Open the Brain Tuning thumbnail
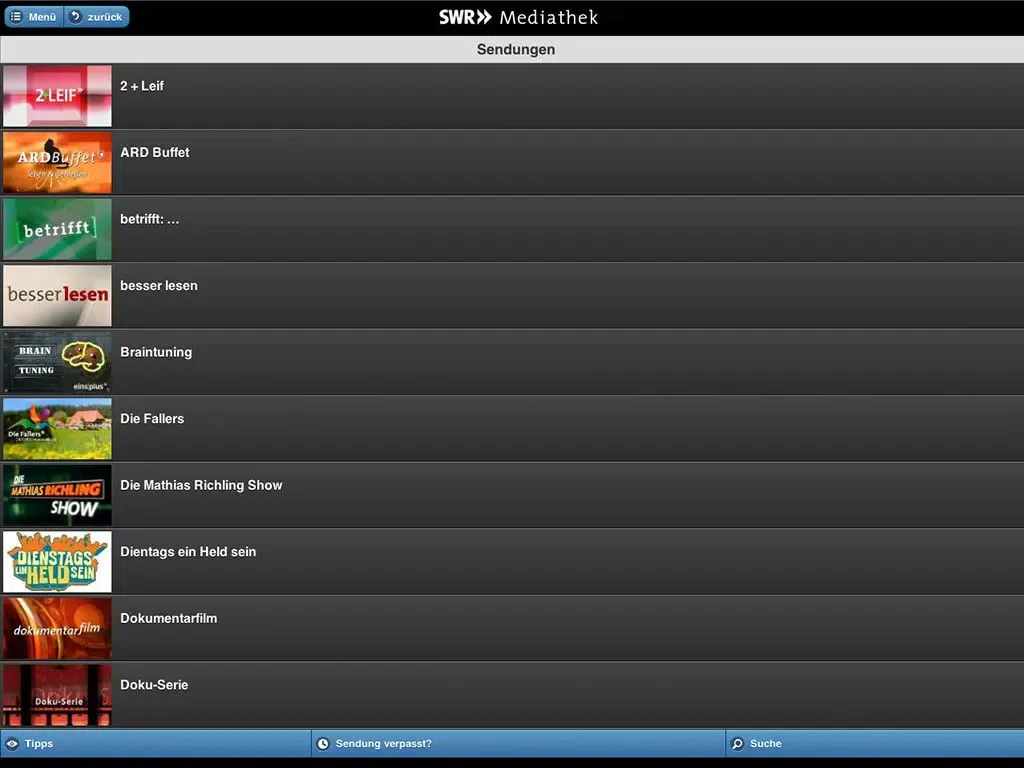This screenshot has height=768, width=1024. (57, 362)
